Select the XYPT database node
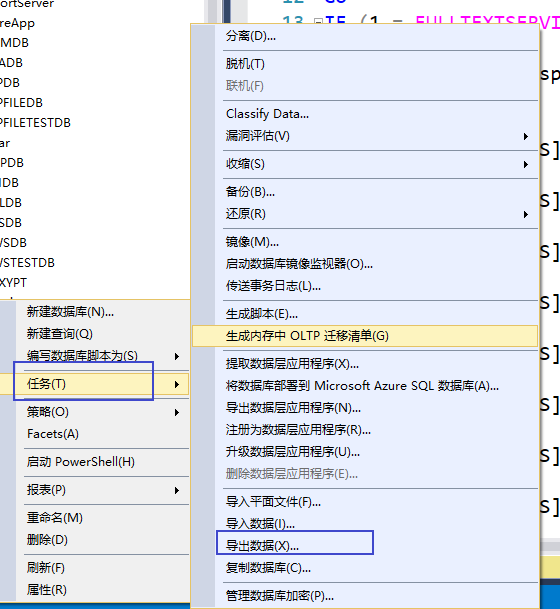This screenshot has width=560, height=609. (x=14, y=283)
